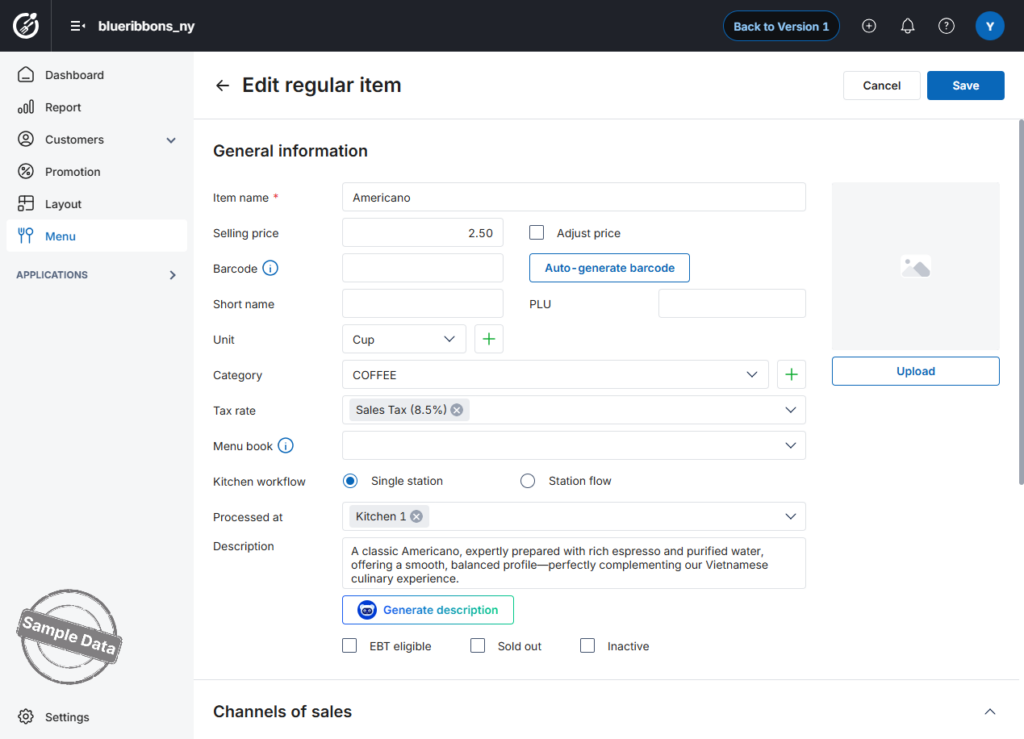Open Report in sidebar
Viewport: 1024px width, 739px height.
97,107
